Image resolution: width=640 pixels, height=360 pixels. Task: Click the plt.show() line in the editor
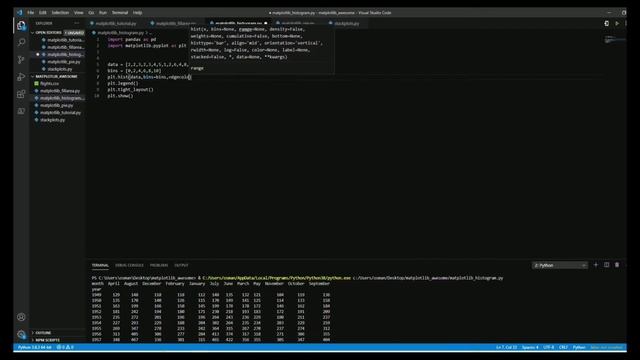coord(120,96)
